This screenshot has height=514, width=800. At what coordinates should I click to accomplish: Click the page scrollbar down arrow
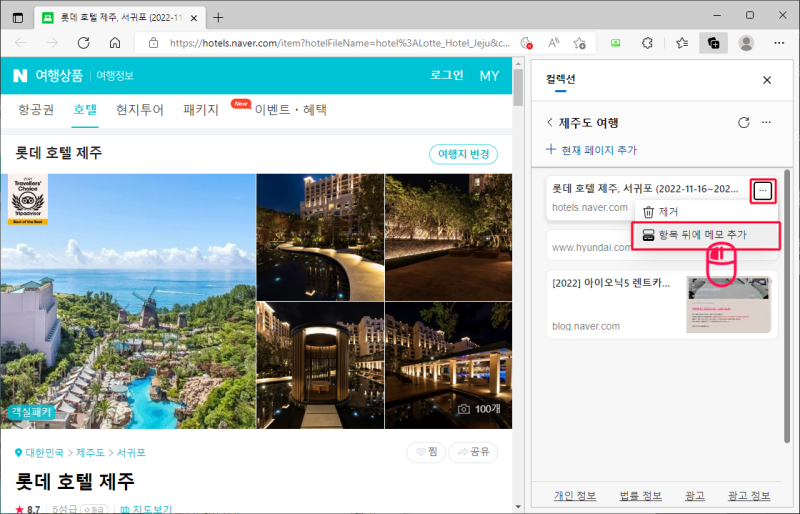518,507
